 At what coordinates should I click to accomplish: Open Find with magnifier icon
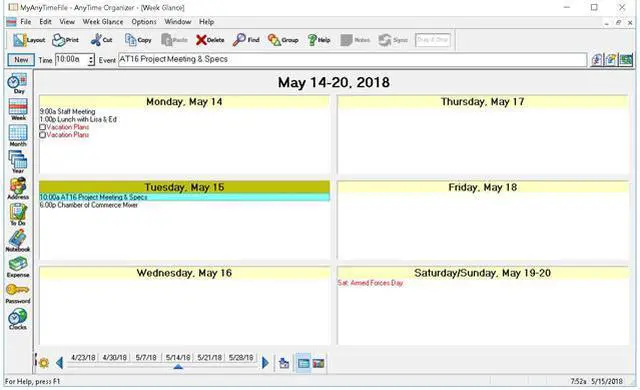point(246,40)
